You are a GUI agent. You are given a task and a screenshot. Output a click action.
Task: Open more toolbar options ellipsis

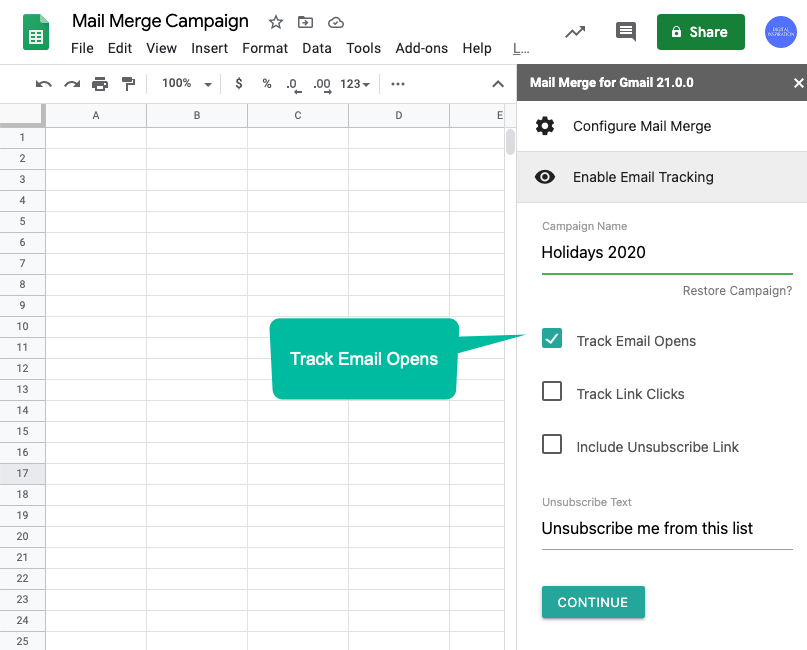point(397,84)
